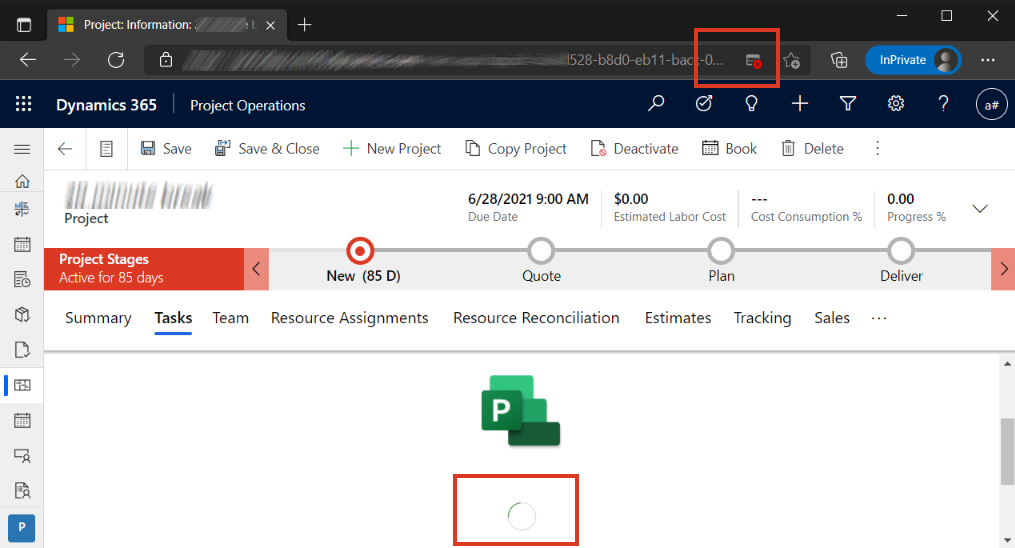Click the browser back arrow
1015x548 pixels.
(28, 60)
